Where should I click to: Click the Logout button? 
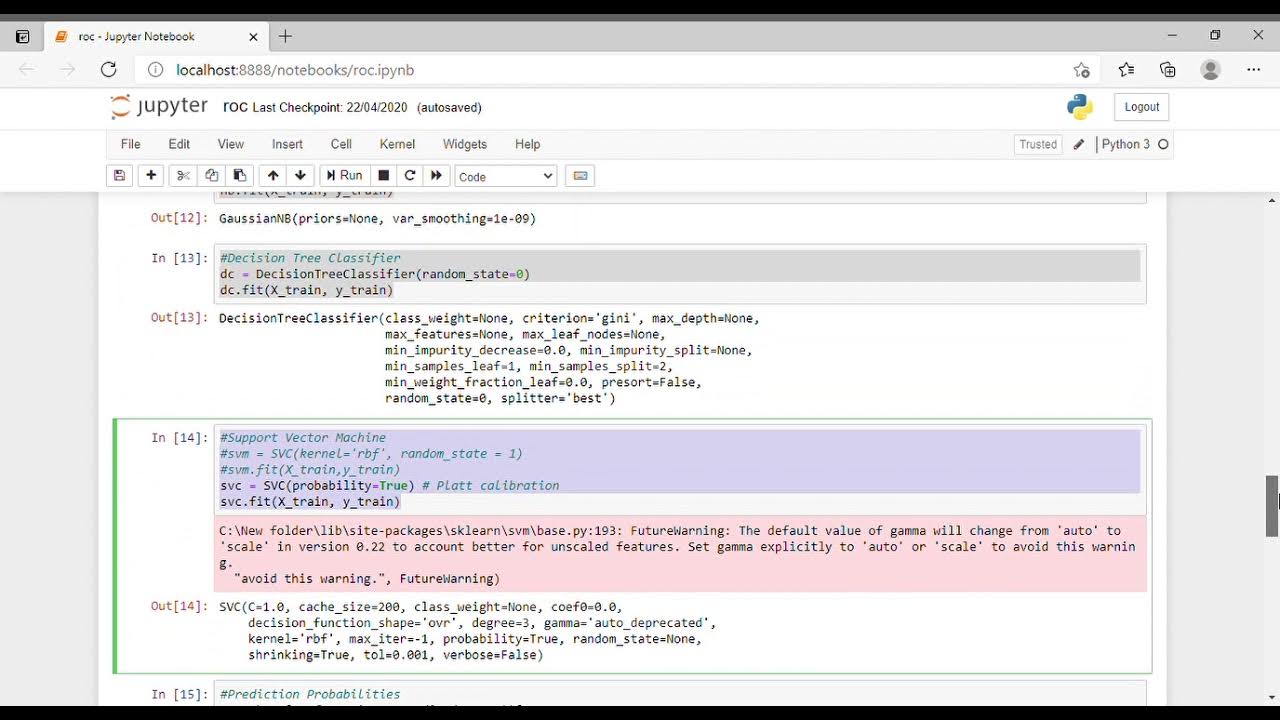pyautogui.click(x=1142, y=107)
